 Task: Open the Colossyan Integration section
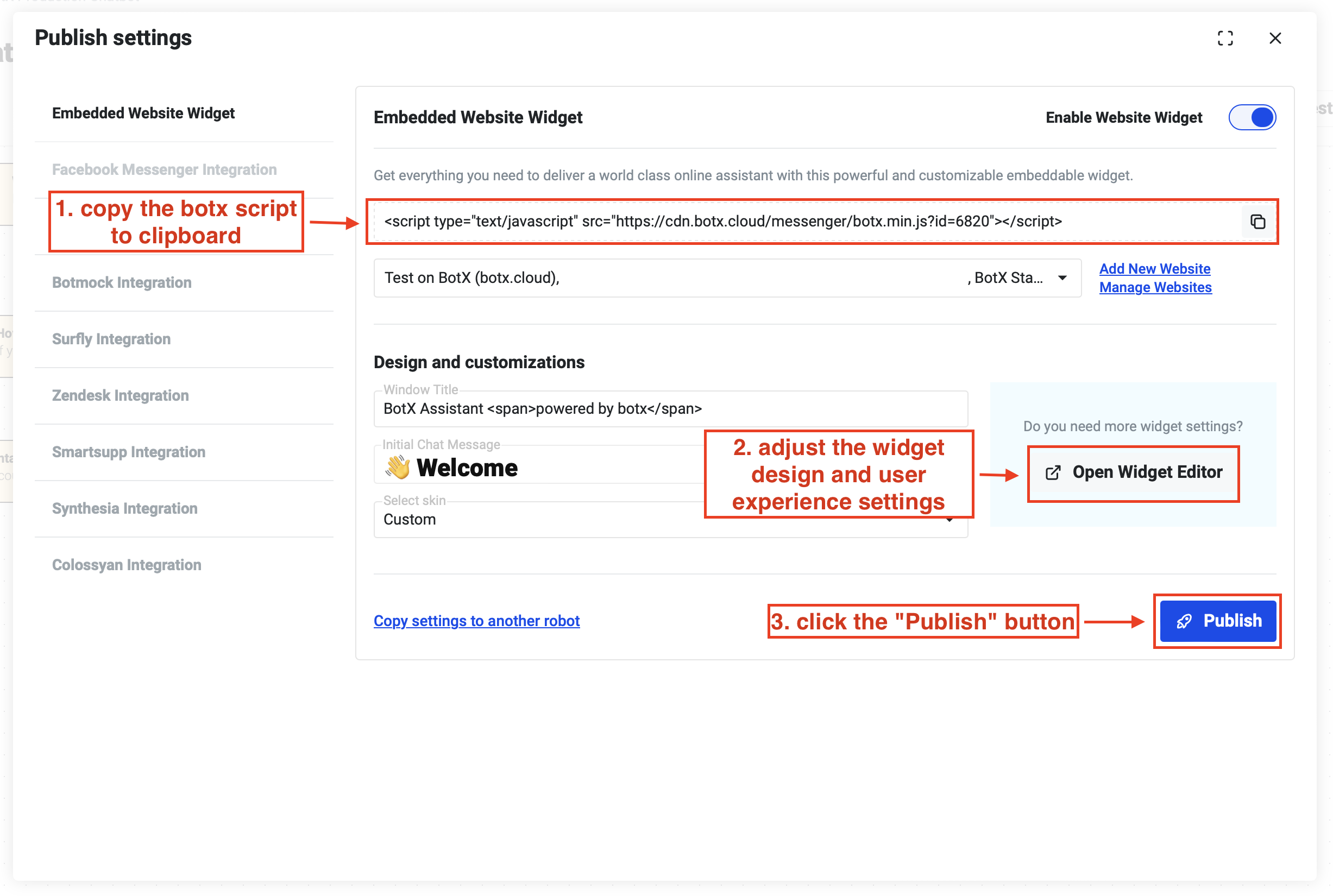(127, 565)
